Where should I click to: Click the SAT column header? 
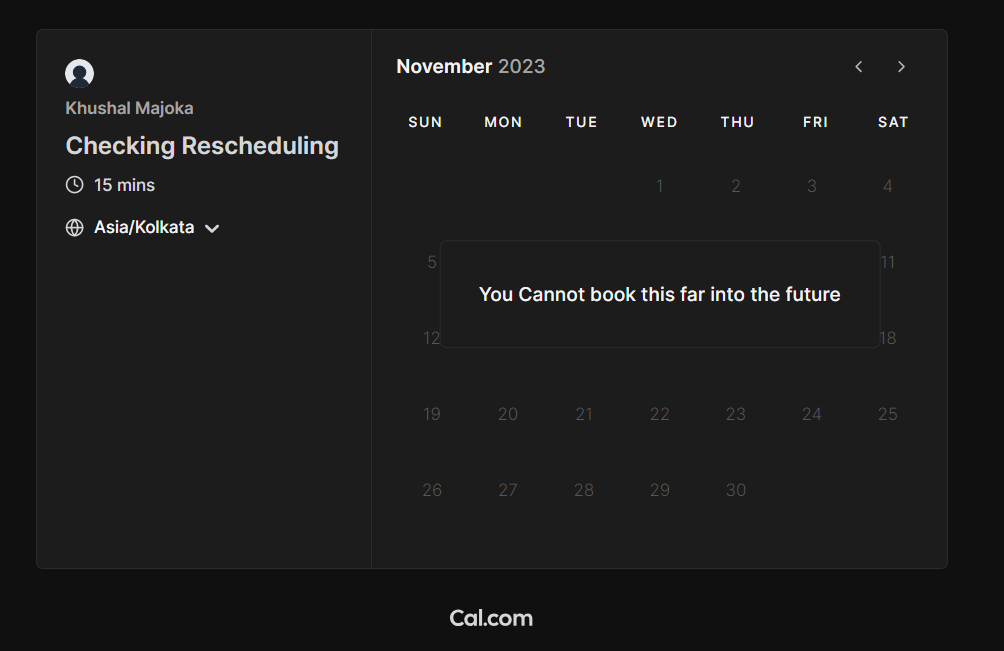click(892, 121)
